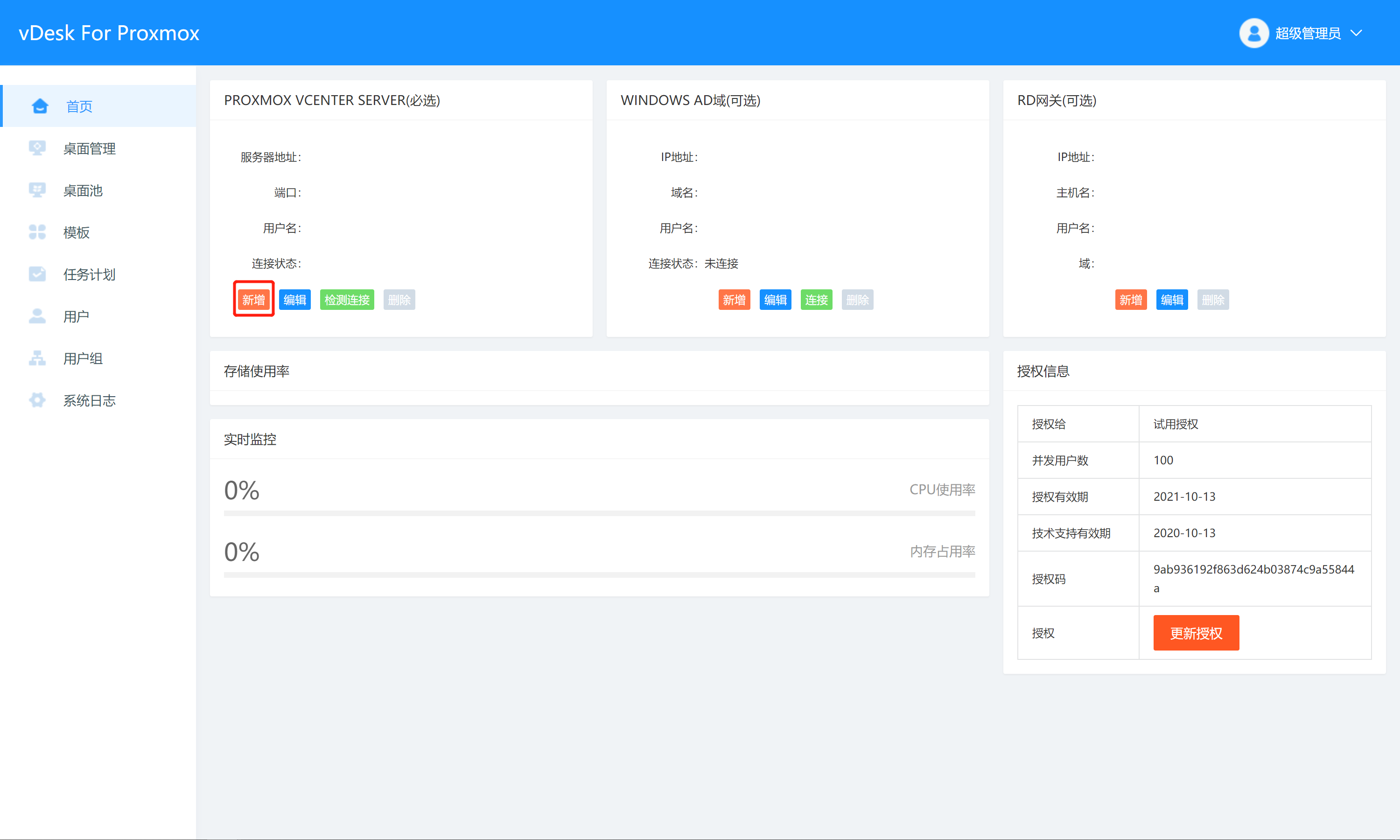Click 新增 in Proxmox VCenter Server card

[253, 300]
